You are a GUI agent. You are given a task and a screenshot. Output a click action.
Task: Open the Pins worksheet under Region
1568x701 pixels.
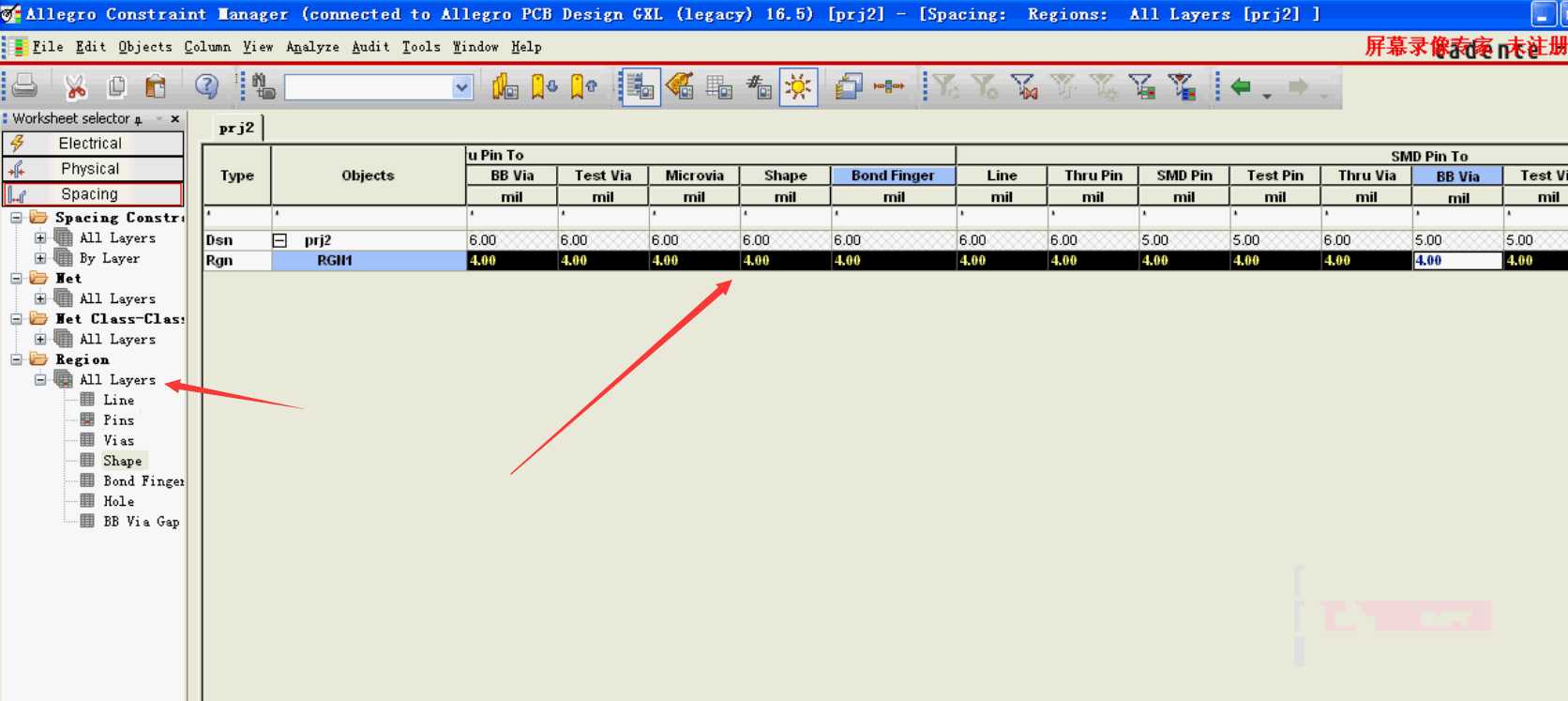point(118,420)
